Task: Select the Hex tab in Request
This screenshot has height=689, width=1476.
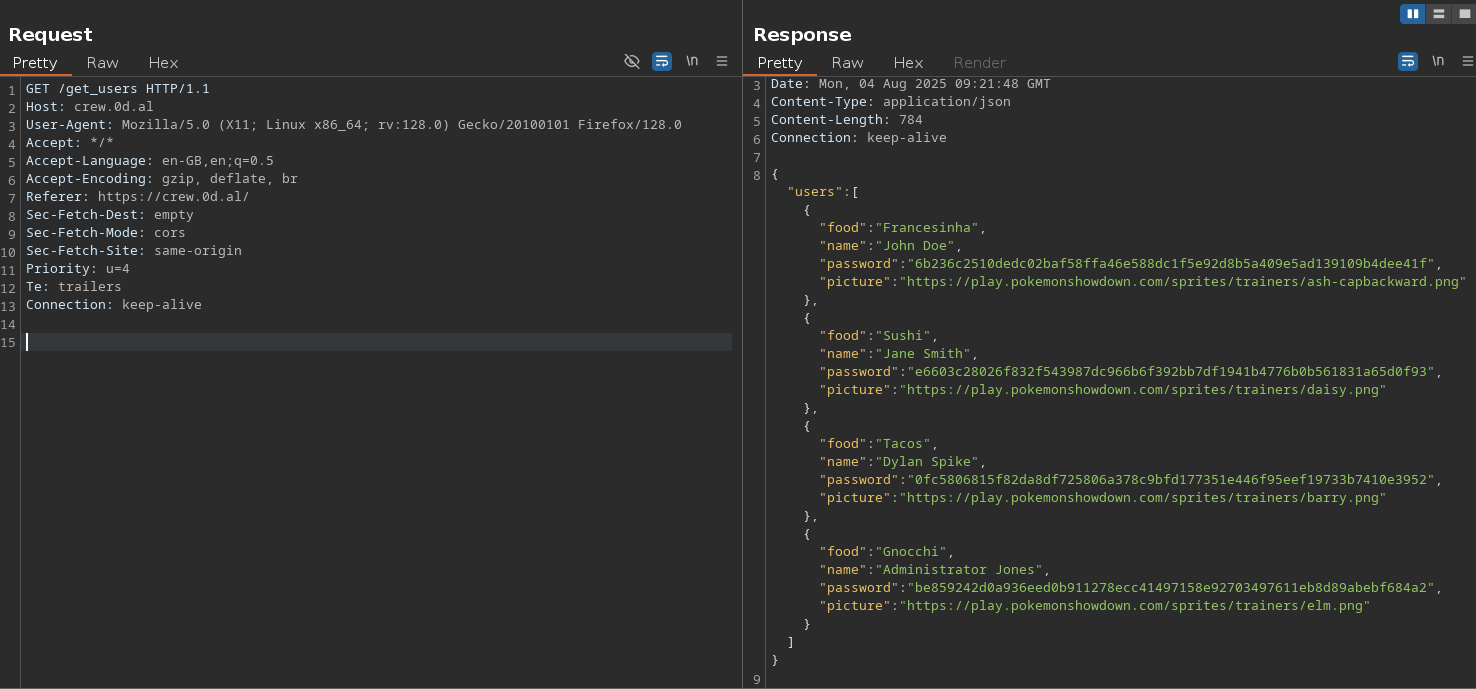Action: pyautogui.click(x=163, y=62)
